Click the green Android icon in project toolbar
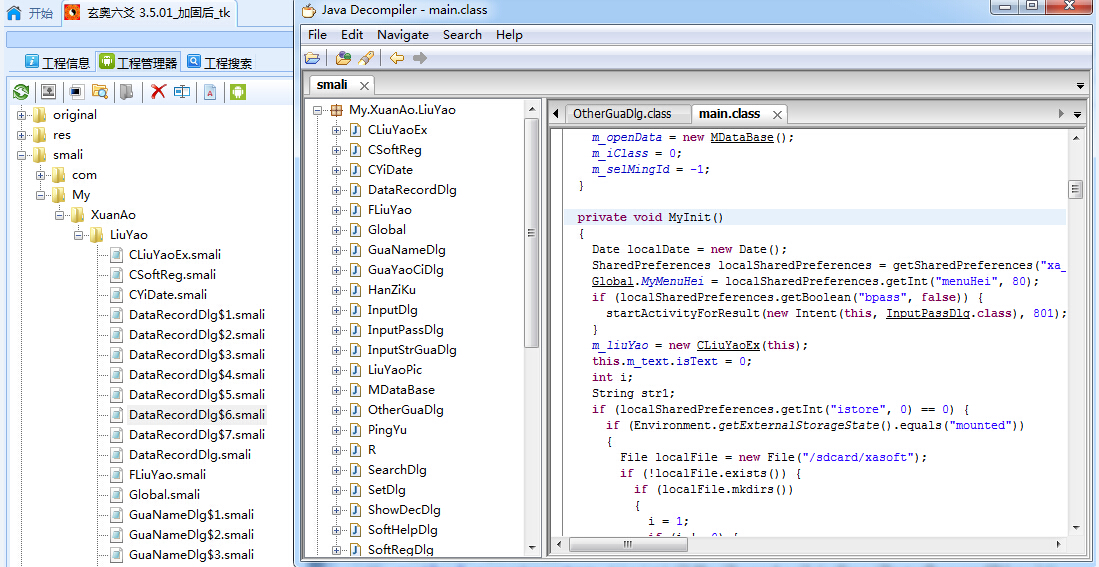Viewport: 1099px width, 567px height. click(238, 92)
